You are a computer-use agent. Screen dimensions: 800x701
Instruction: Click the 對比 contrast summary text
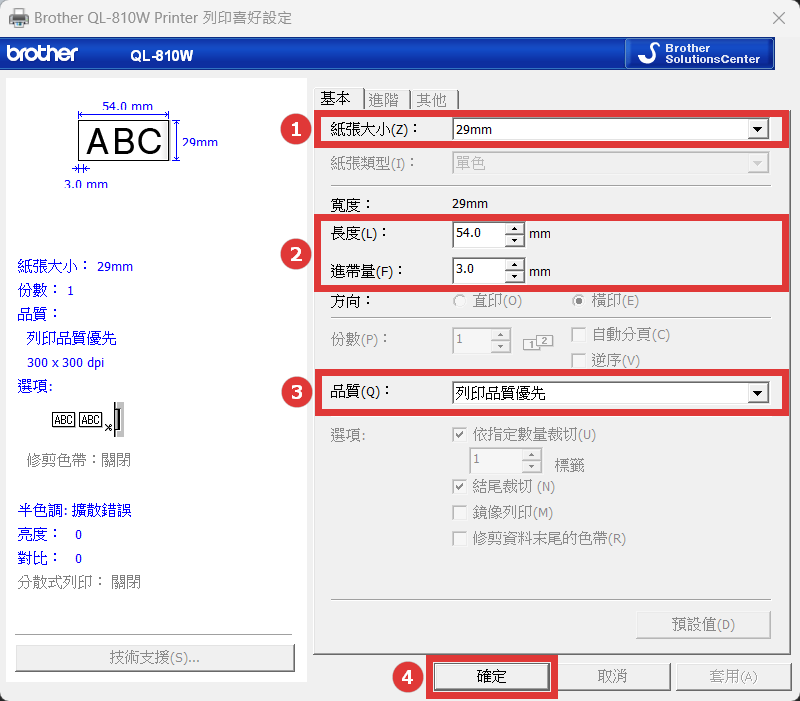[x=49, y=558]
